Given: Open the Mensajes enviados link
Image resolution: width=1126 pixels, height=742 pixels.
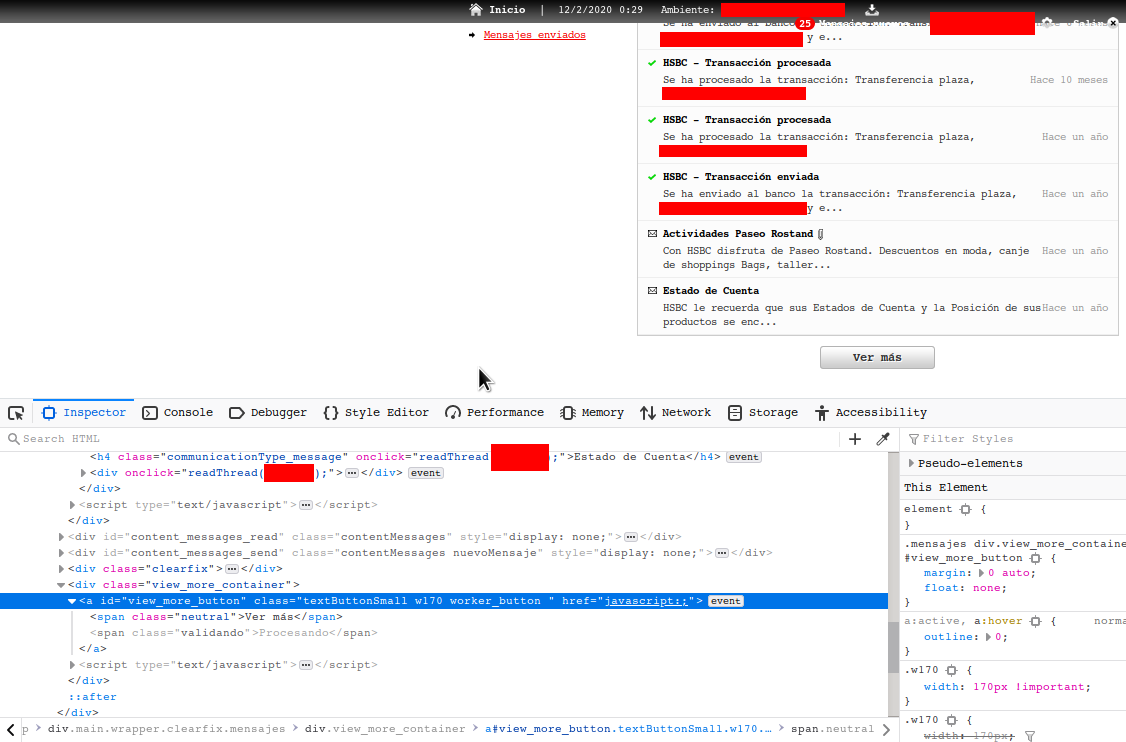Looking at the screenshot, I should click(534, 35).
